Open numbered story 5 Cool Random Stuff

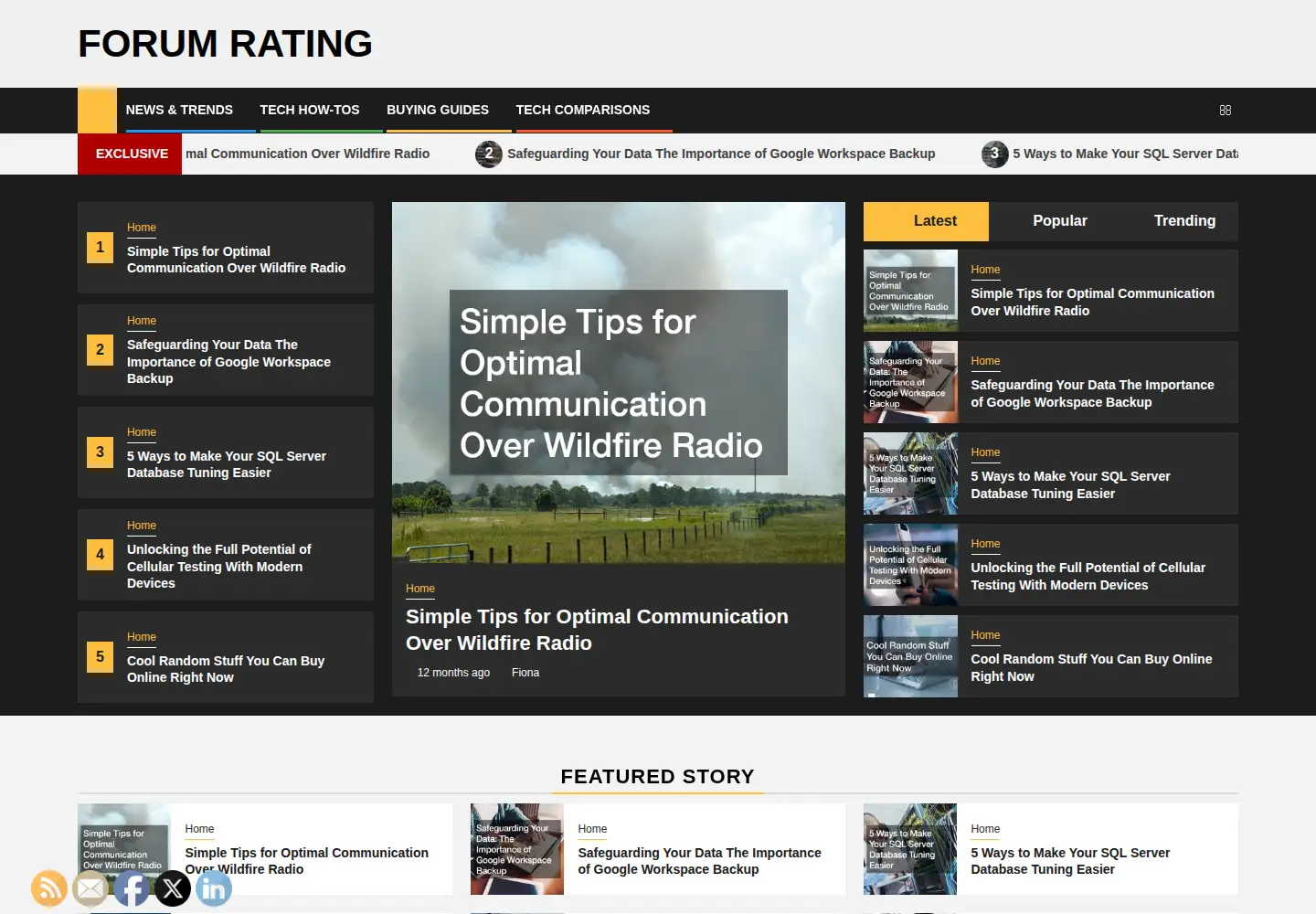point(226,669)
